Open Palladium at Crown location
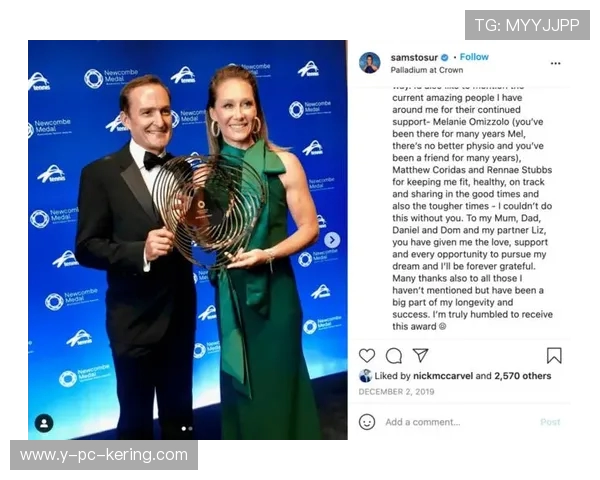This screenshot has width=600, height=480. (x=427, y=70)
